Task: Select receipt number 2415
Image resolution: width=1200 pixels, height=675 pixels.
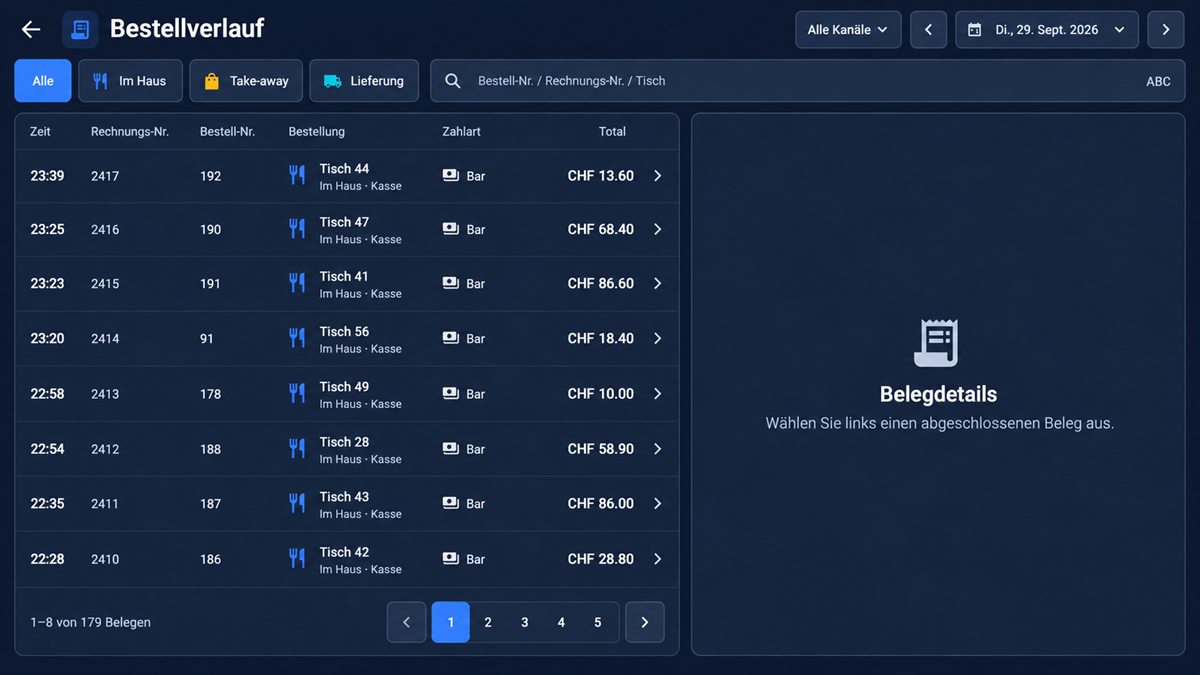Action: tap(105, 284)
